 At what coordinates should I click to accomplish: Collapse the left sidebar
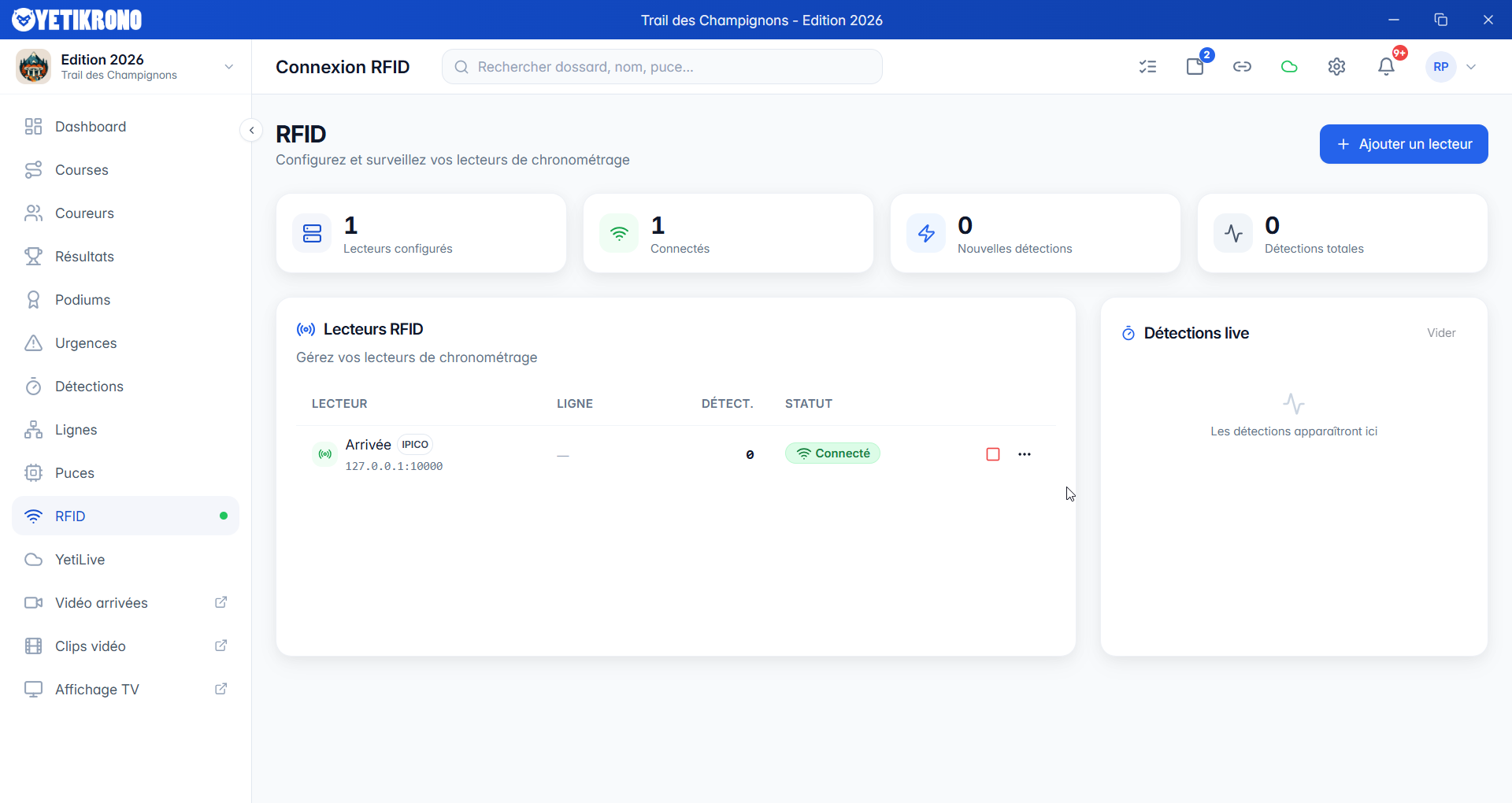251,131
